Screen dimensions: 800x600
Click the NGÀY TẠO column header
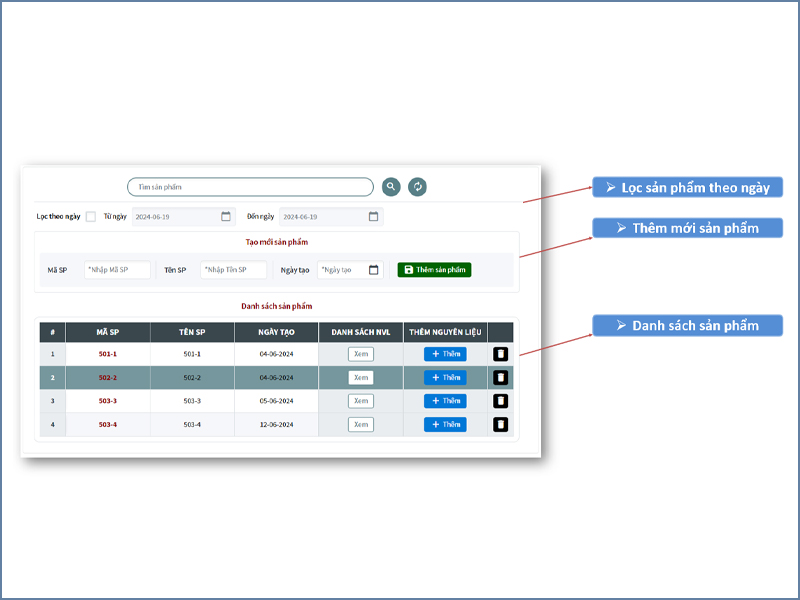point(276,332)
